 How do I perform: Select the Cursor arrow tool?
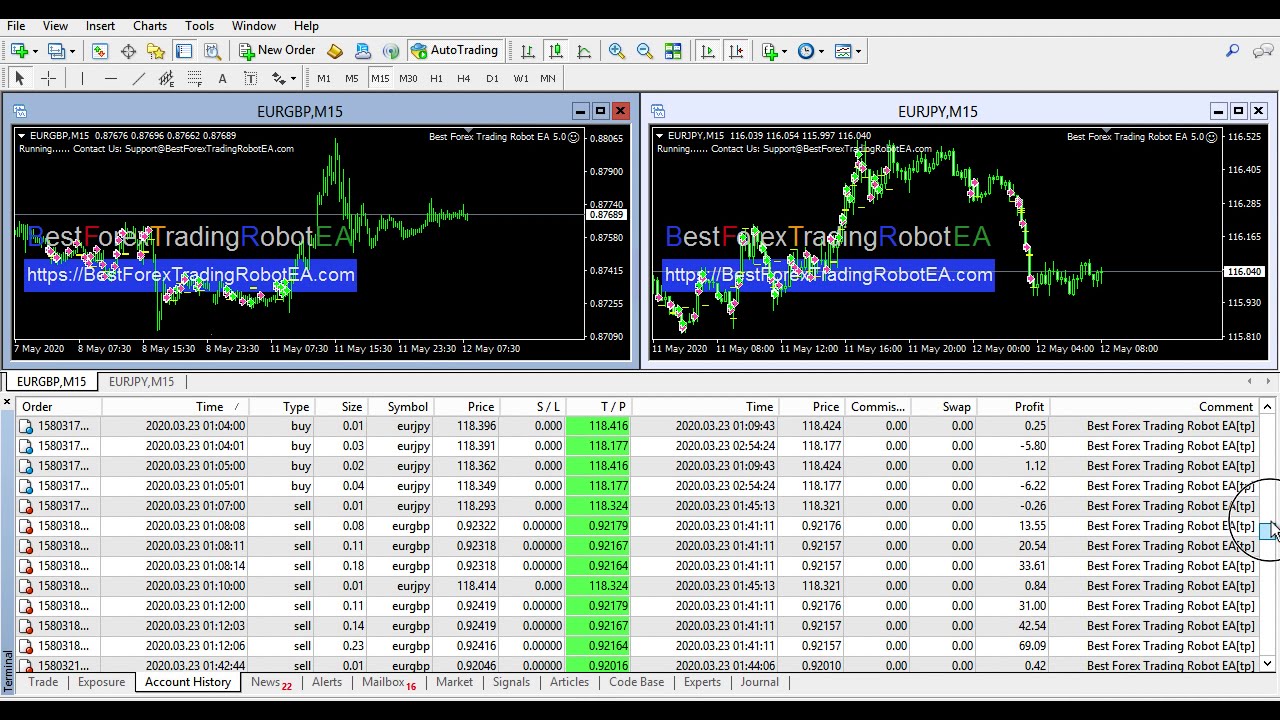pos(19,78)
